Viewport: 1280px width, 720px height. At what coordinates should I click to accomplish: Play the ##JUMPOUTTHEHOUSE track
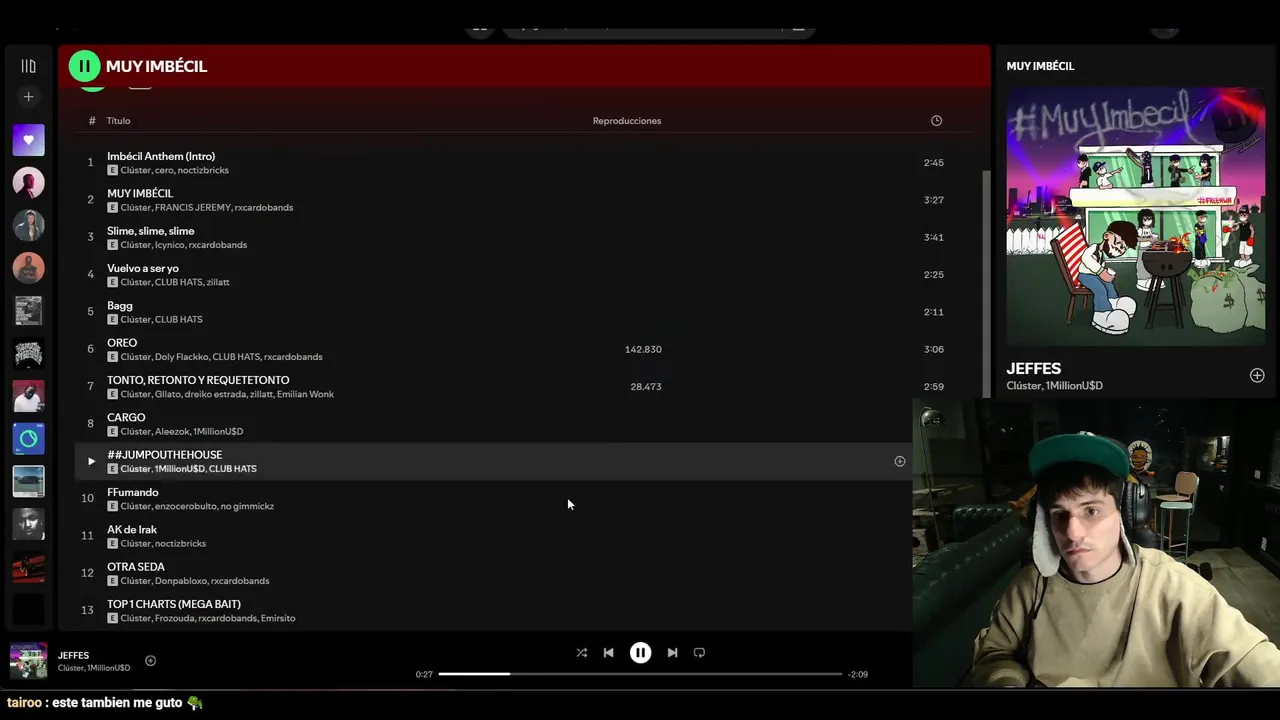click(x=91, y=461)
